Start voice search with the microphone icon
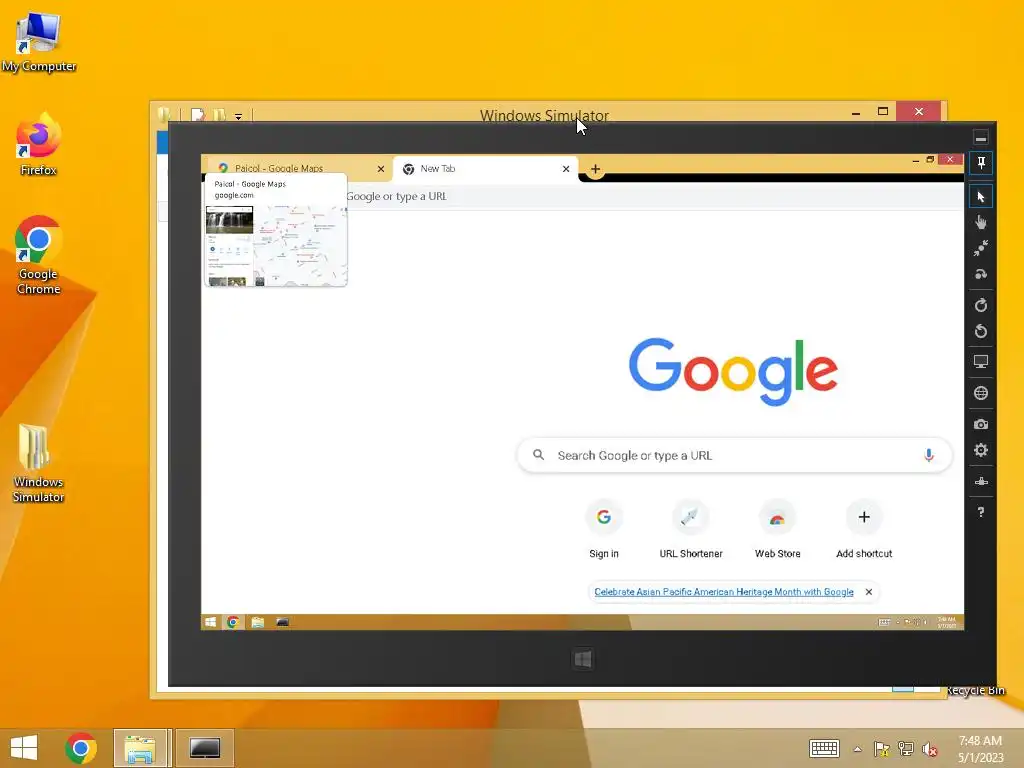The image size is (1024, 768). click(x=929, y=455)
